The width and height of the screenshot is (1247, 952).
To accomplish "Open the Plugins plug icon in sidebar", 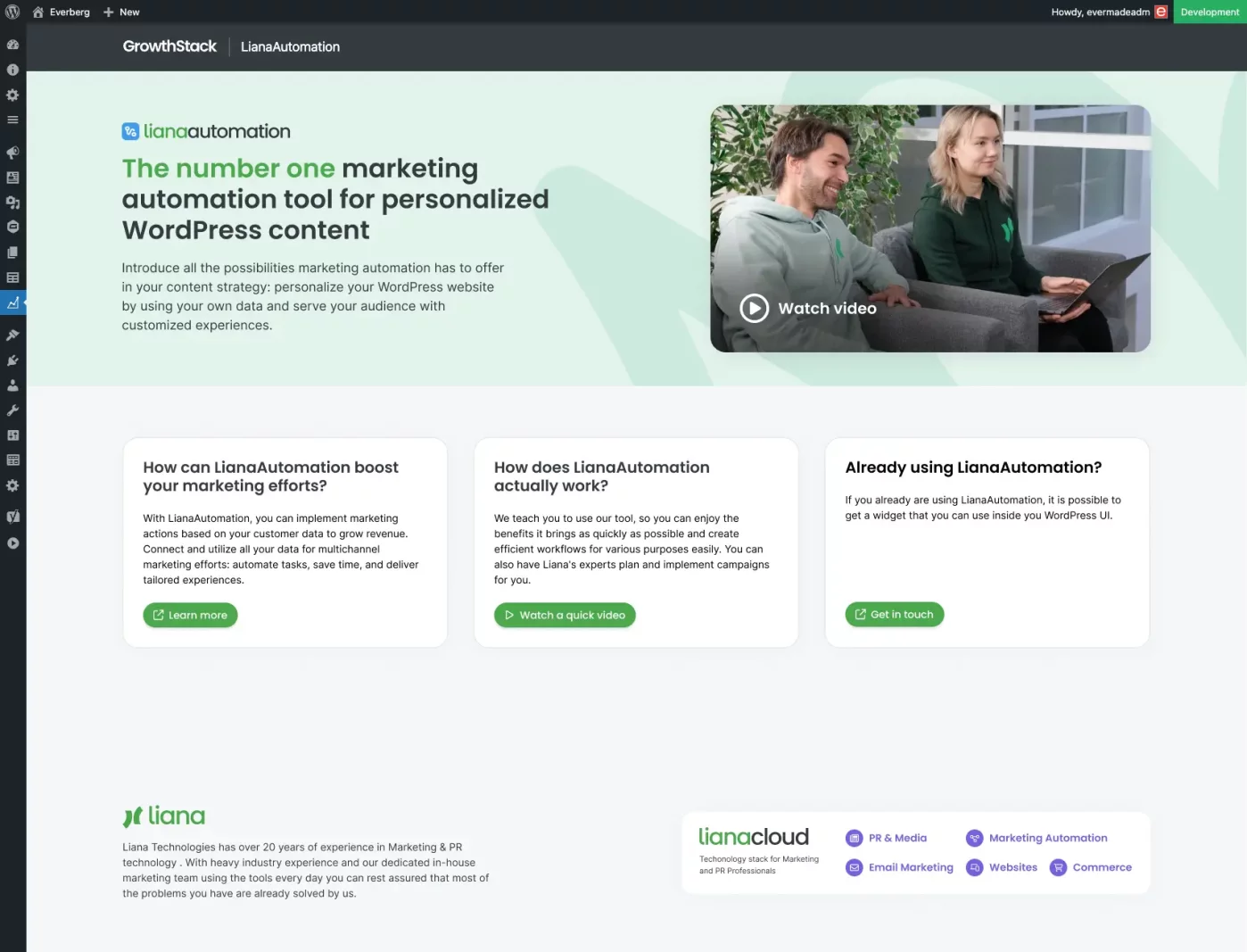I will coord(12,360).
